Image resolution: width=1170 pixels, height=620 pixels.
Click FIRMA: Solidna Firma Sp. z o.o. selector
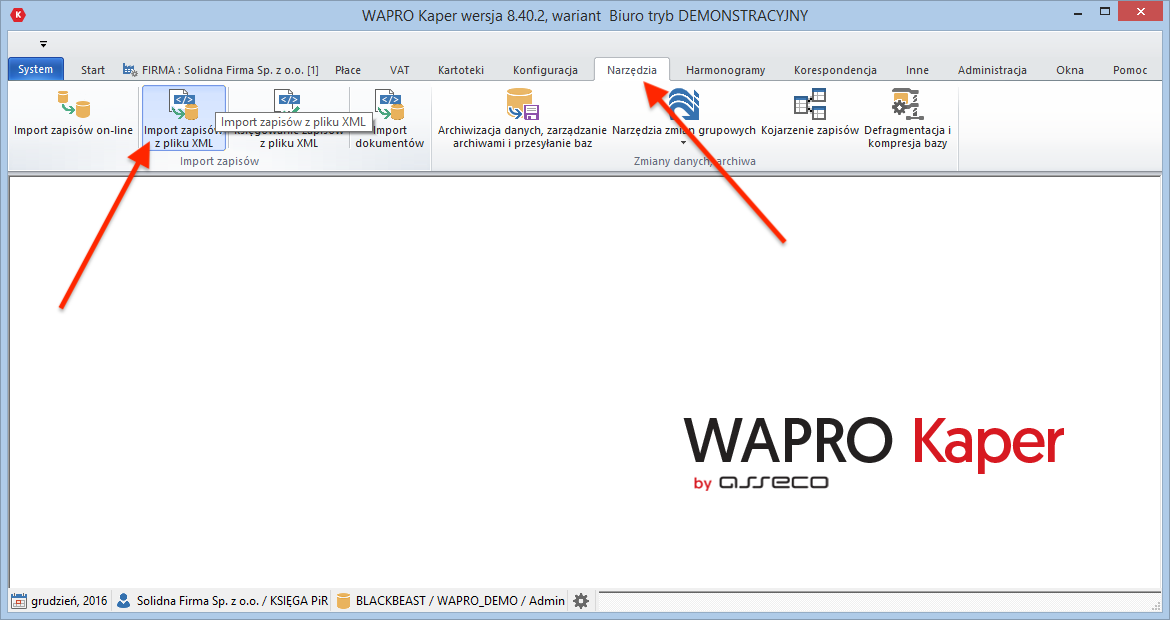pos(221,70)
